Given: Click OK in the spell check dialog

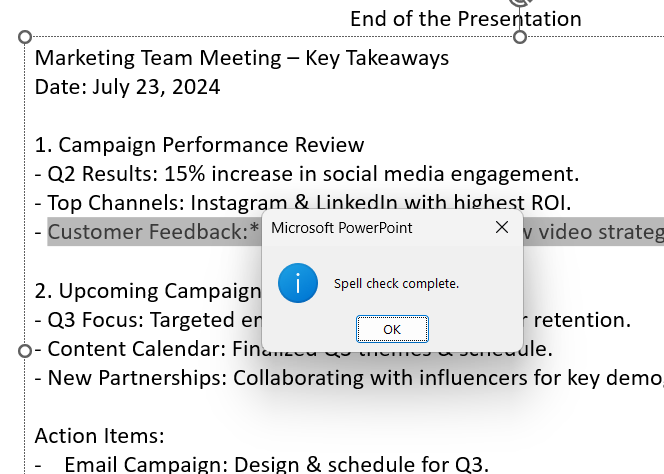Looking at the screenshot, I should 392,328.
